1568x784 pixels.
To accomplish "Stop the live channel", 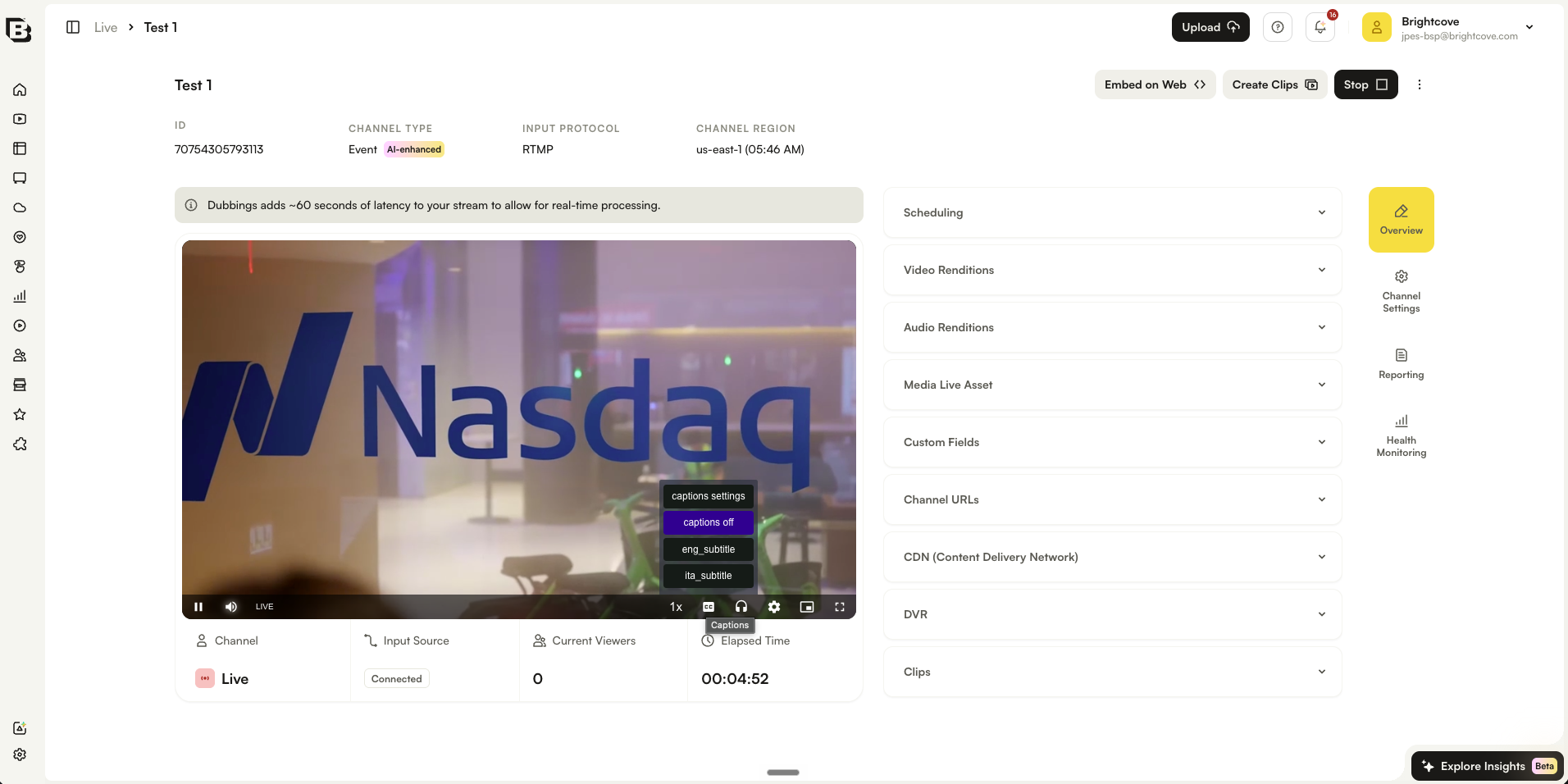I will tap(1365, 84).
